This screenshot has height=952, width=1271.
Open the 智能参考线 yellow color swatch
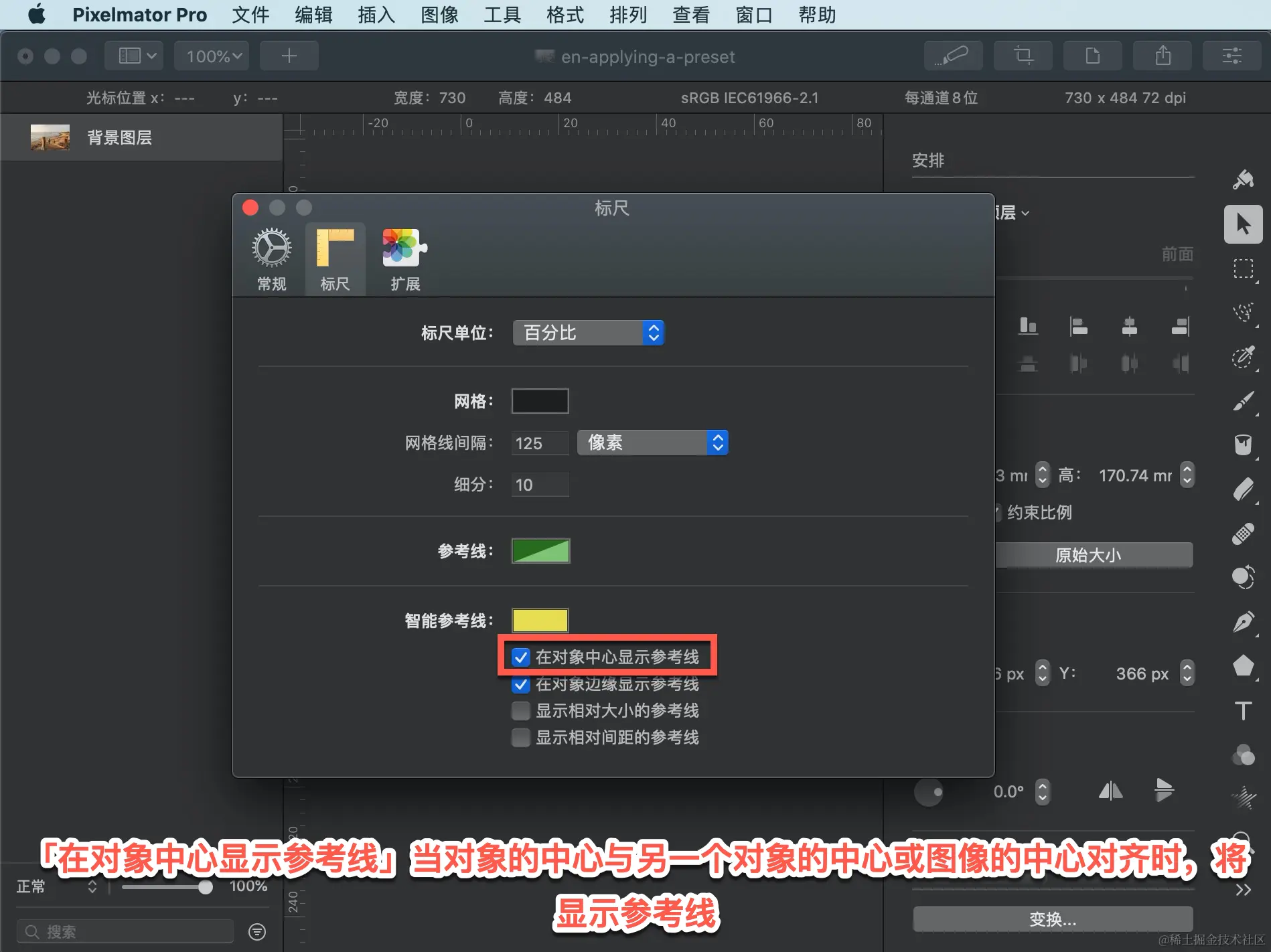pos(540,621)
